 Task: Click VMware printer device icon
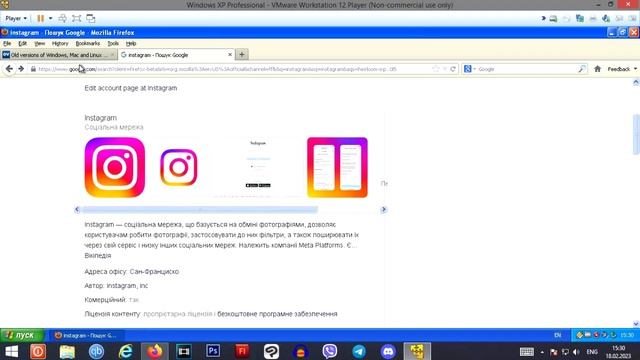(x=593, y=18)
